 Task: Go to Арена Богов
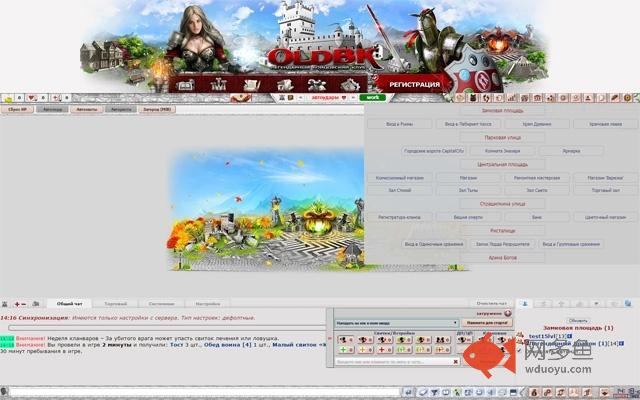coord(502,258)
